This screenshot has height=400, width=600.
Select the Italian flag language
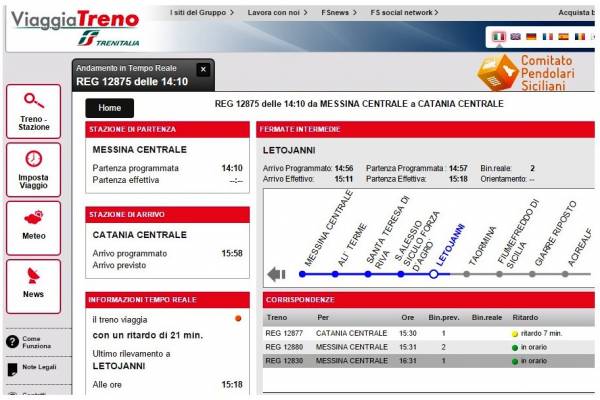pos(498,37)
